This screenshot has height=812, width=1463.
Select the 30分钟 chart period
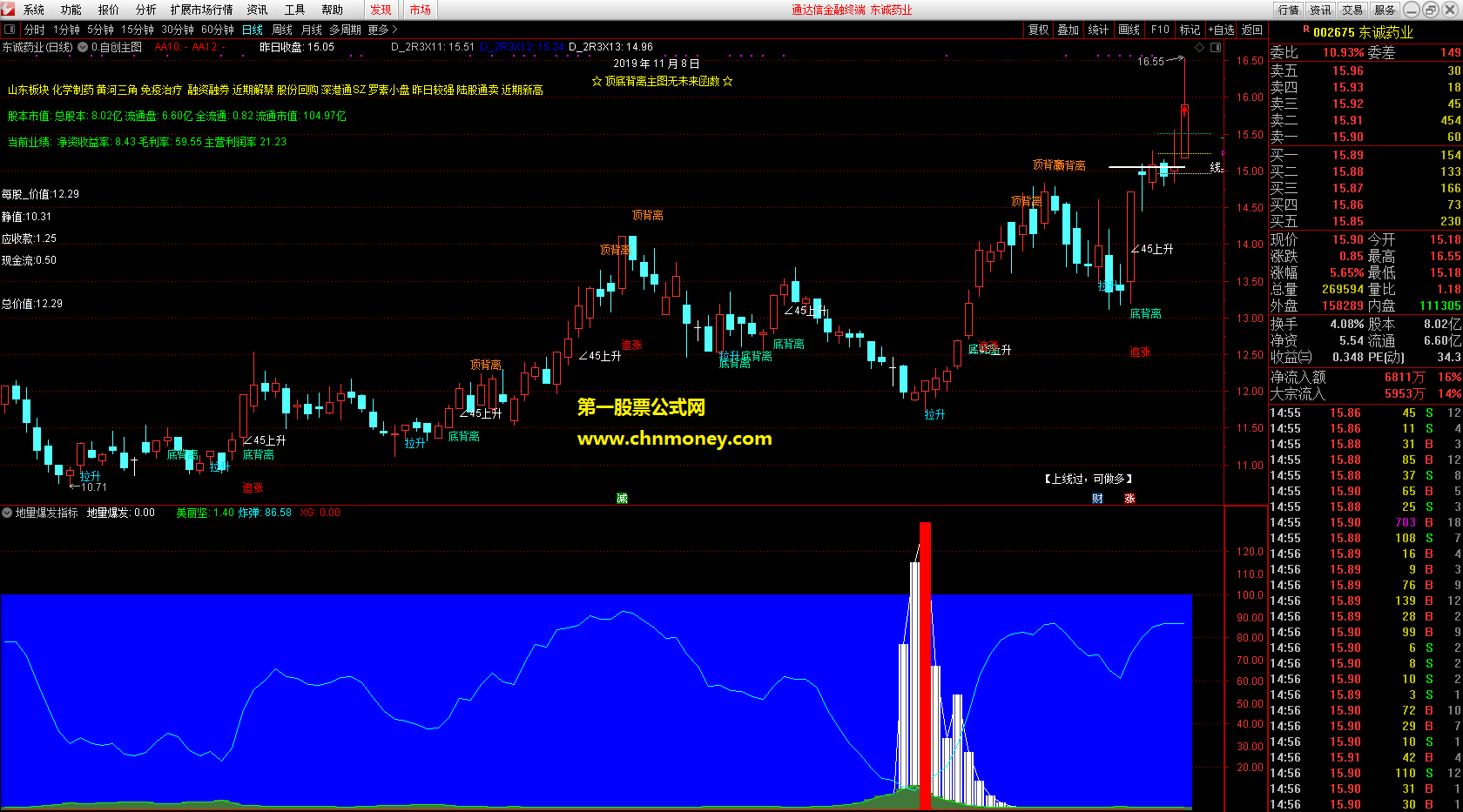[x=178, y=30]
